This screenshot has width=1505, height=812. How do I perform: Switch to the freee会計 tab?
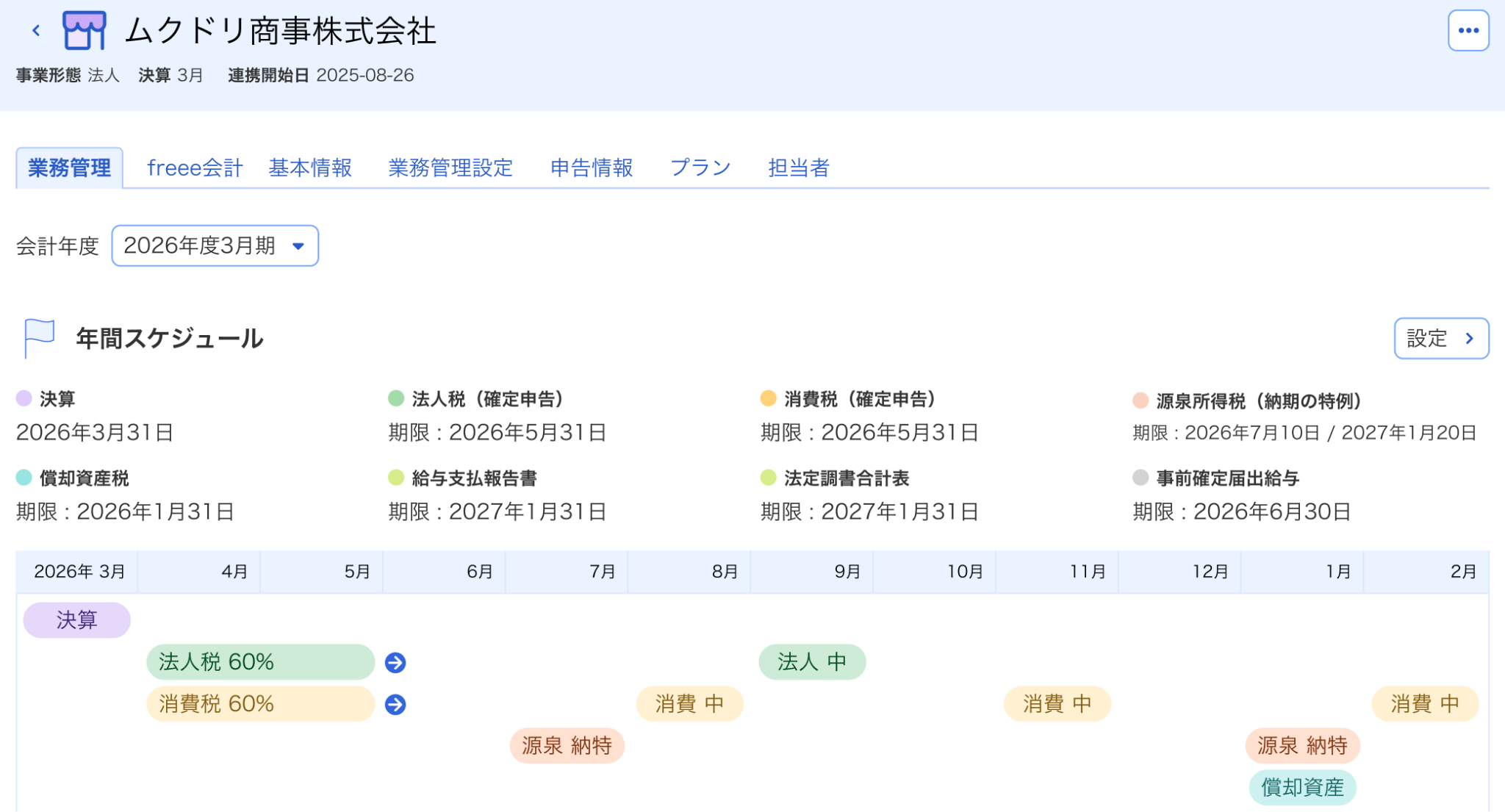point(194,168)
